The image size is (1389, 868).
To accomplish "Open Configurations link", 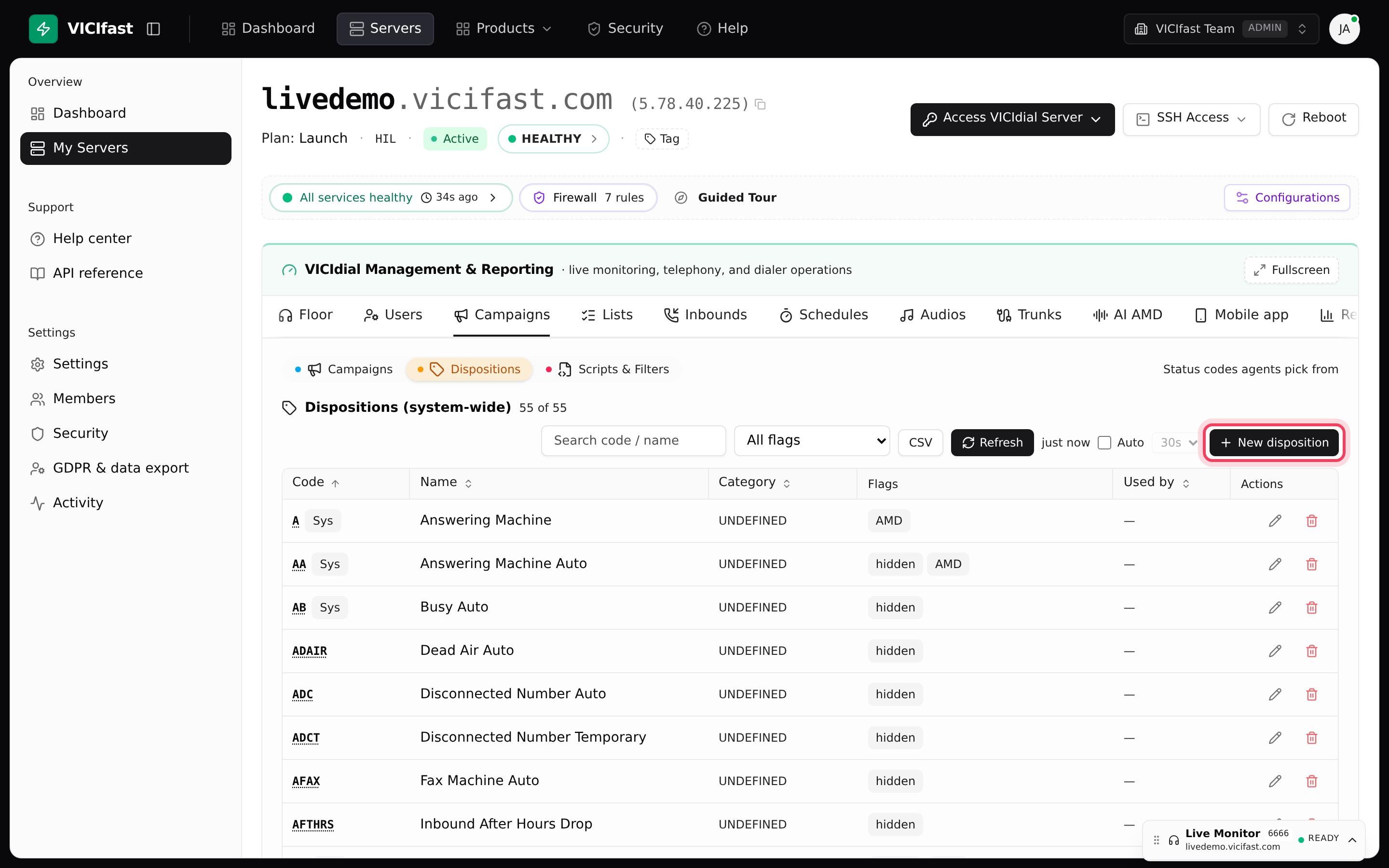I will 1287,198.
